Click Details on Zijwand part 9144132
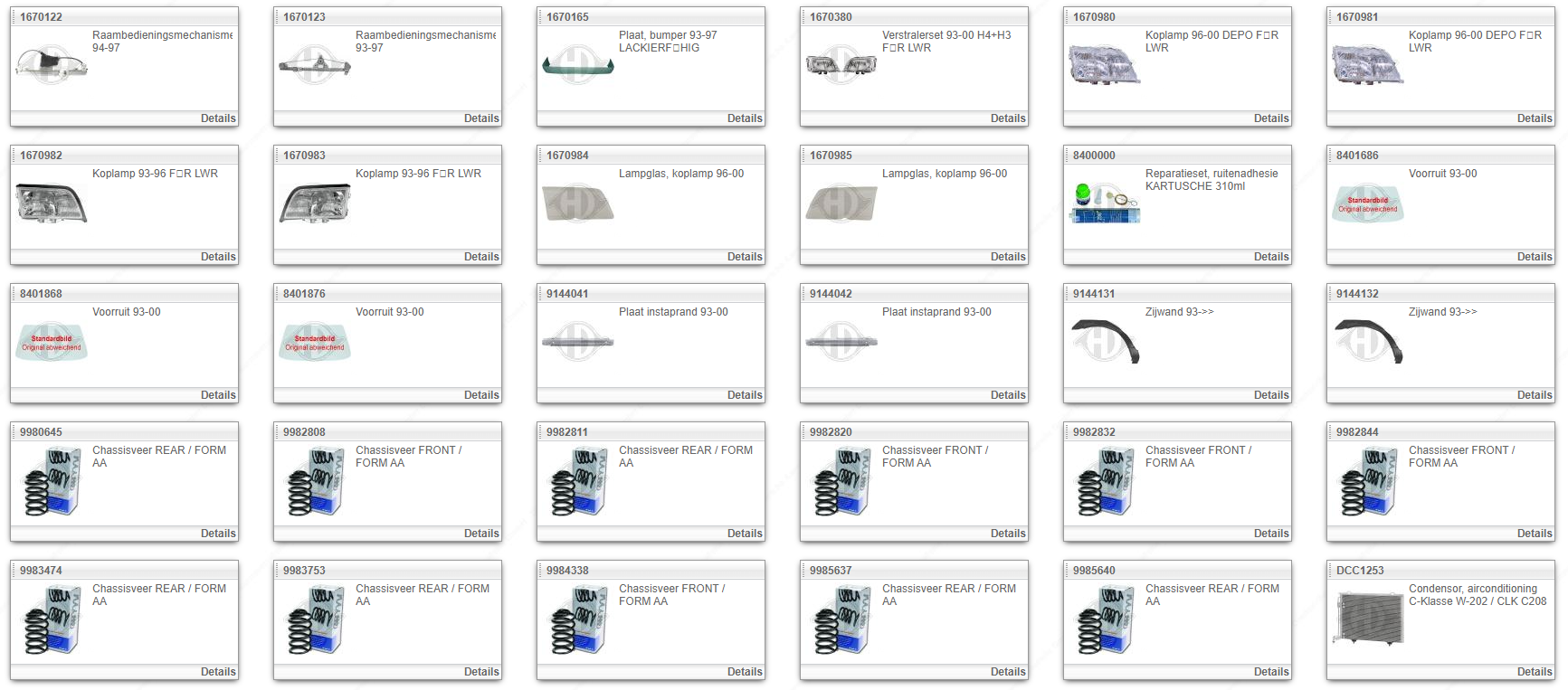 click(x=1534, y=395)
